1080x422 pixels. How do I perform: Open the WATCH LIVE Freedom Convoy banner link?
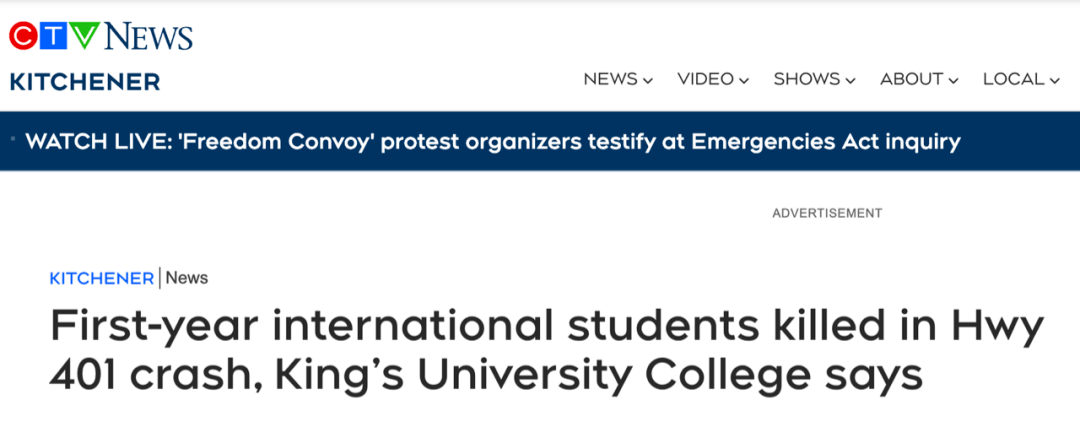[492, 142]
